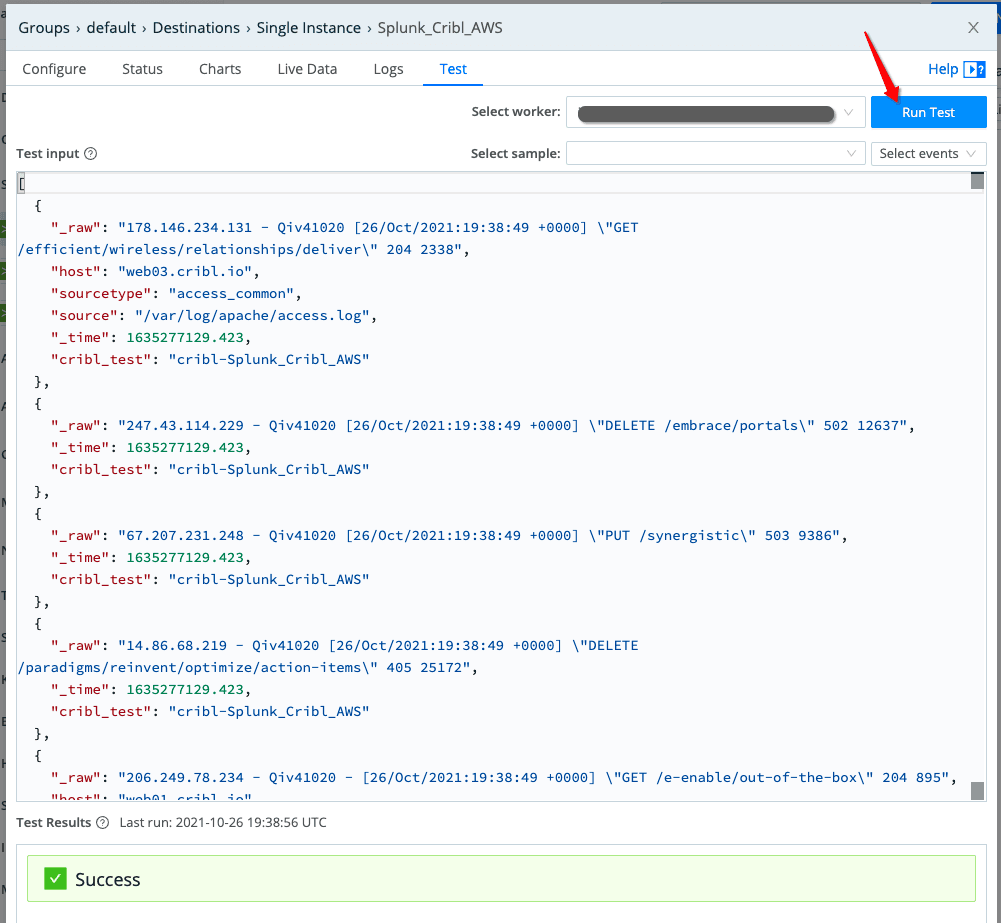Image resolution: width=1001 pixels, height=923 pixels.
Task: Click the green Success checkmark icon
Action: coord(54,879)
